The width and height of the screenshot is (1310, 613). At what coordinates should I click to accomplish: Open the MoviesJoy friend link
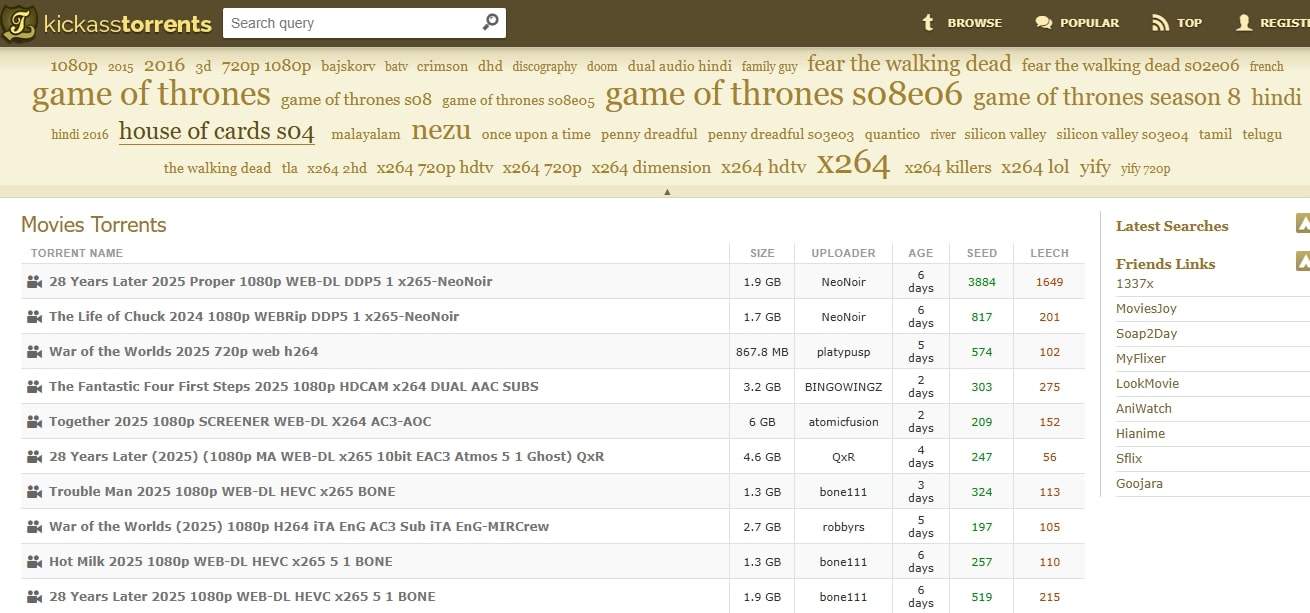[x=1146, y=308]
